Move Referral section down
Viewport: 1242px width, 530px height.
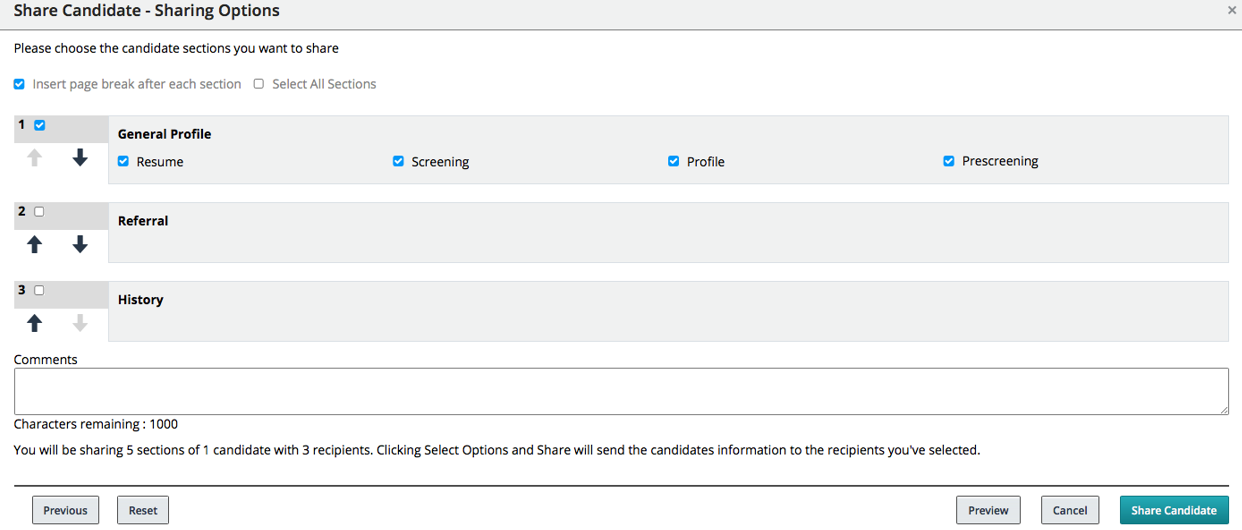(80, 245)
